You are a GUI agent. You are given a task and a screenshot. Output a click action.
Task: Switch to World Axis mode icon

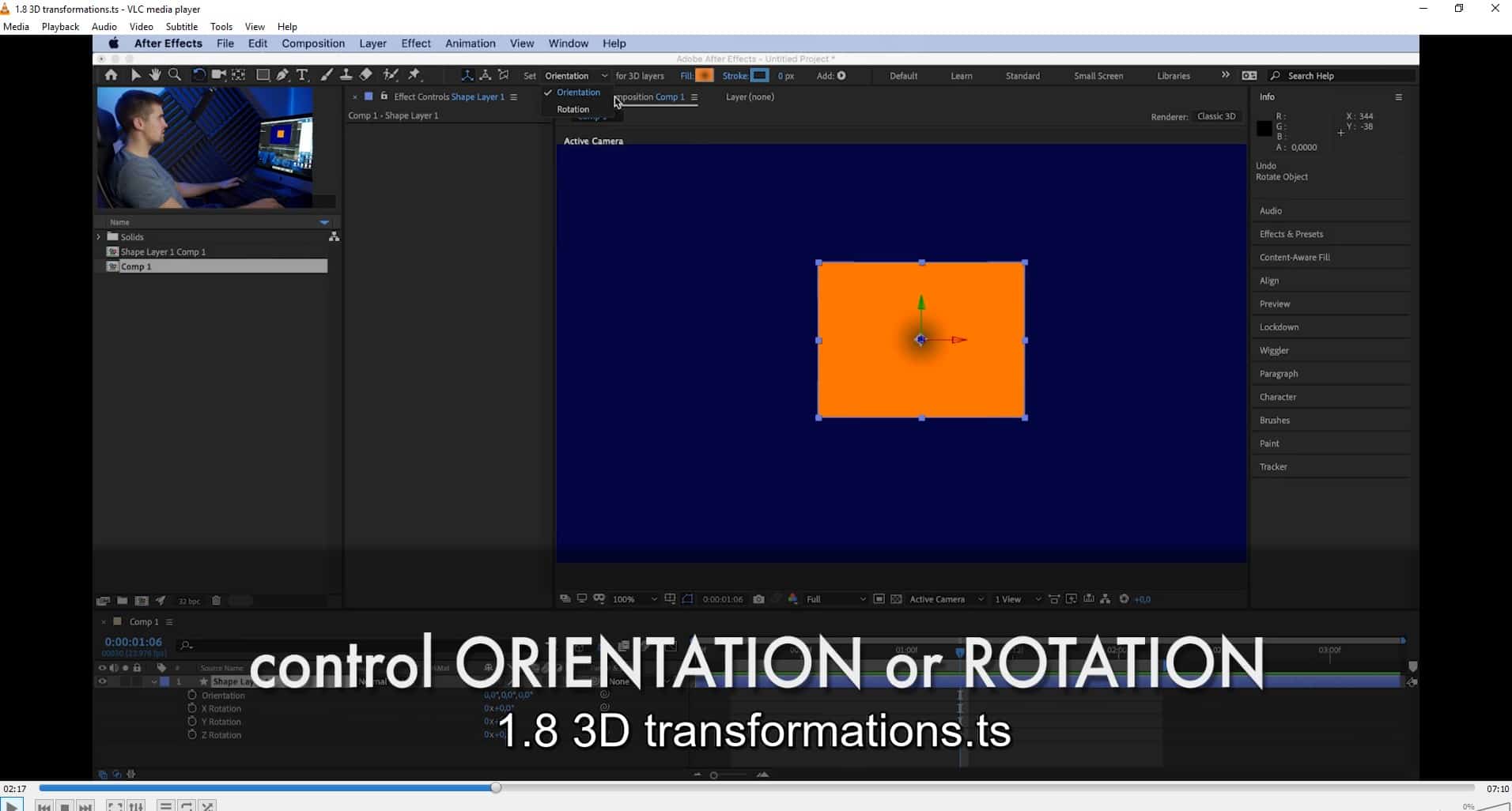(486, 75)
